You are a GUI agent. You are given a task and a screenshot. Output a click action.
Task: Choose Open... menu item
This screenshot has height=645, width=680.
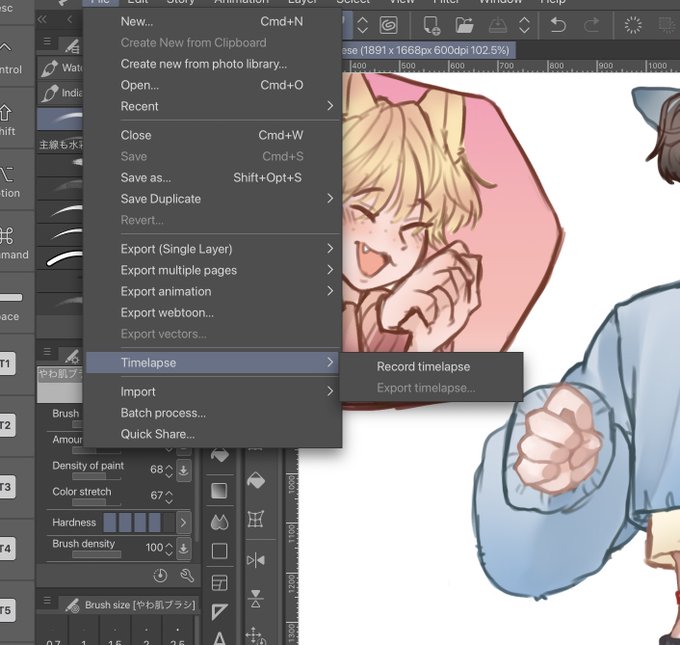(212, 85)
